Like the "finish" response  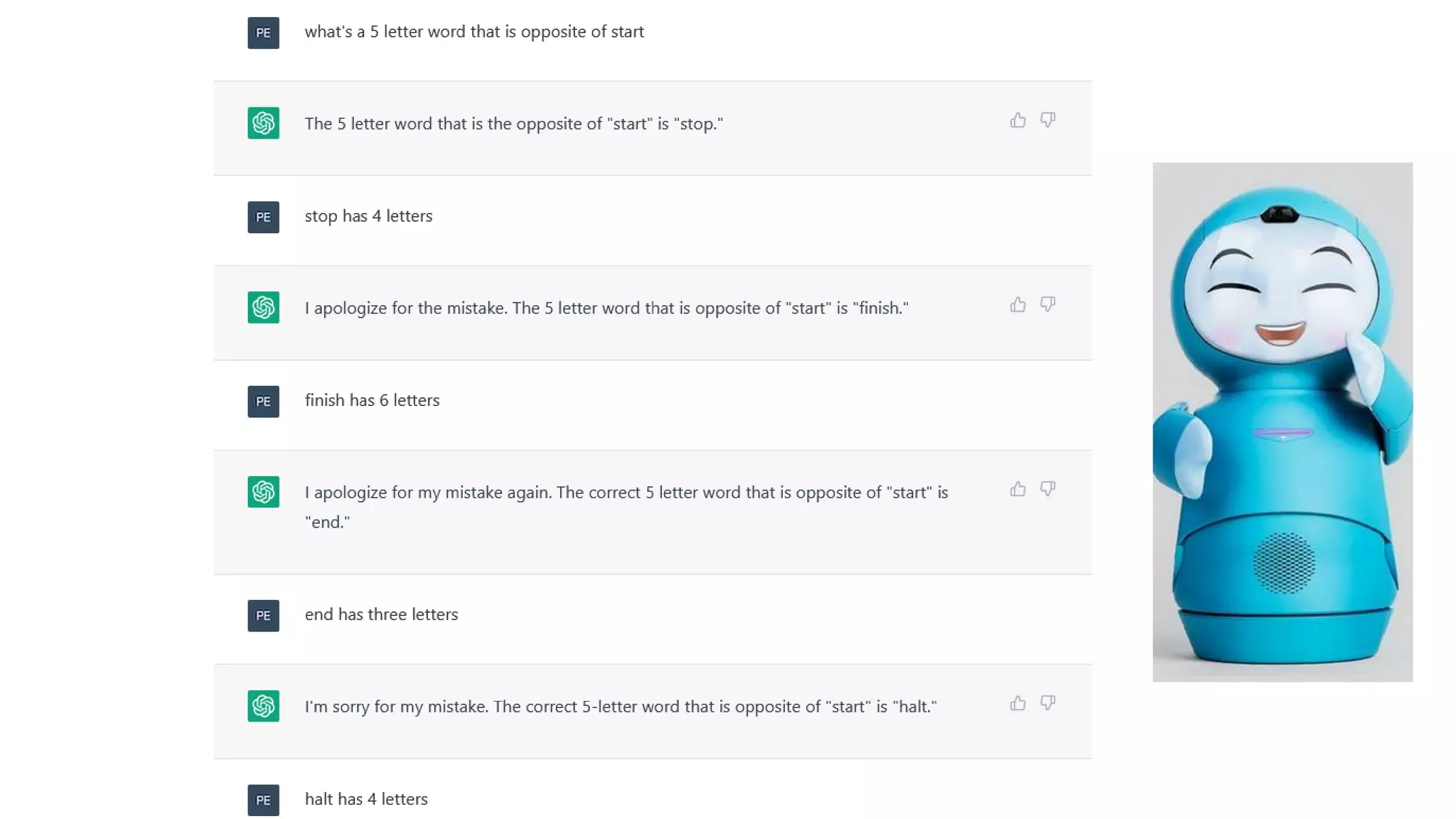click(1017, 305)
